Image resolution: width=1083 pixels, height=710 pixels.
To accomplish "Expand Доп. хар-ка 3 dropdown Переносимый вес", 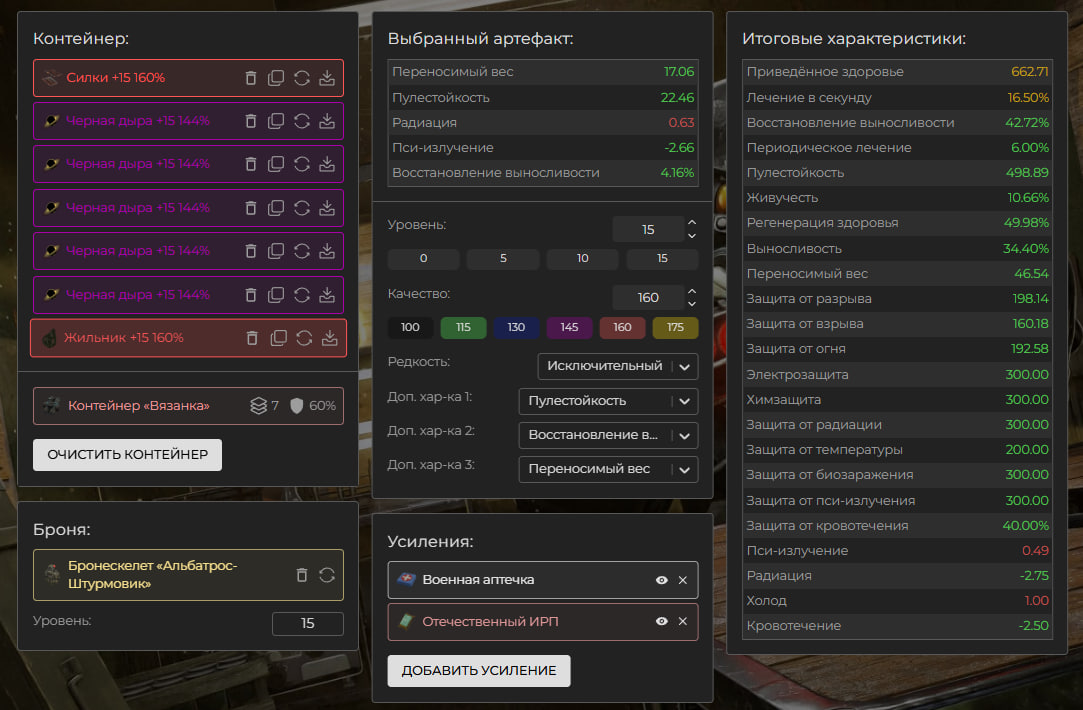I will pos(607,469).
